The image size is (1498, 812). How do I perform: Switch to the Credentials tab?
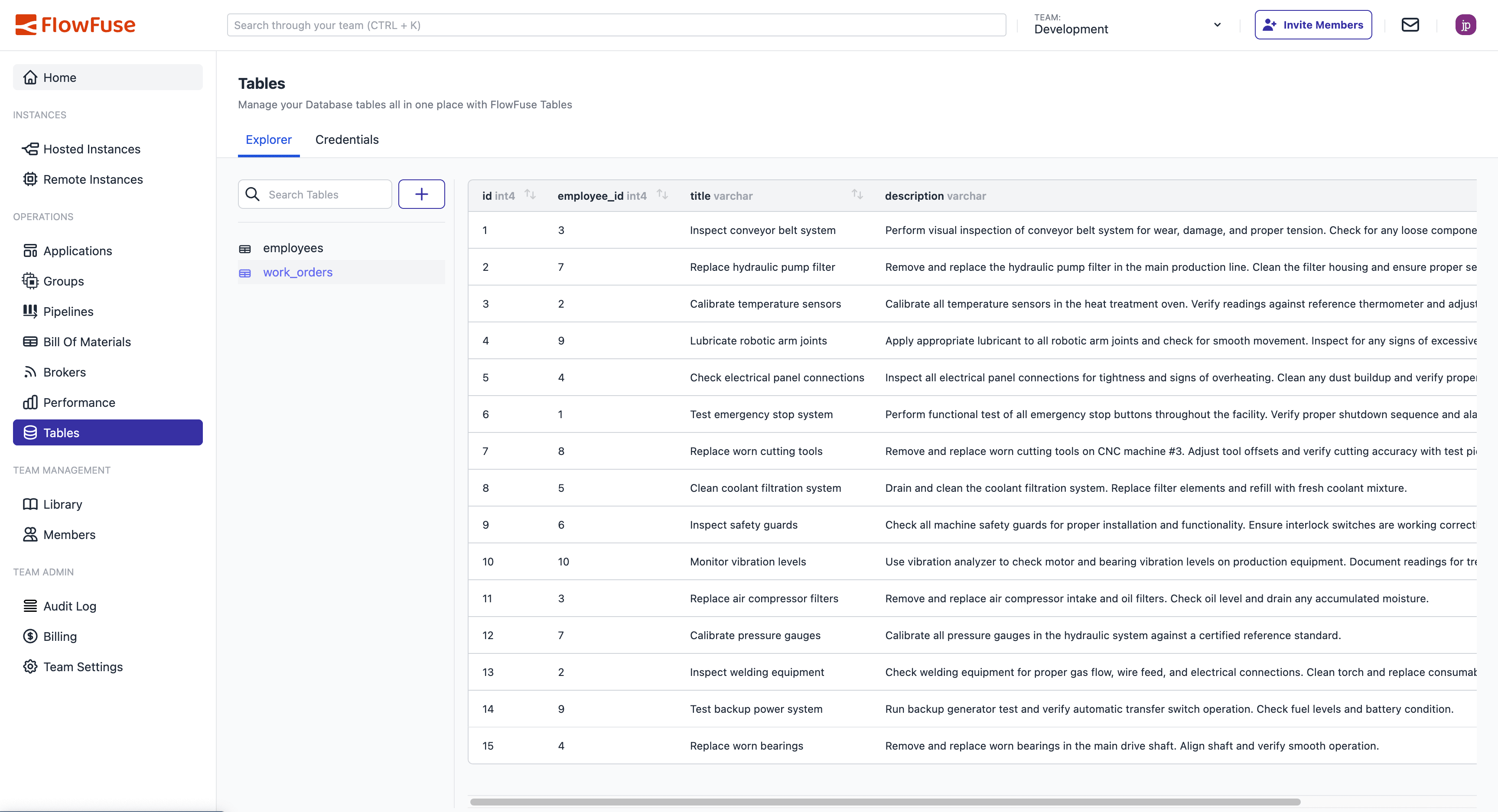tap(347, 140)
